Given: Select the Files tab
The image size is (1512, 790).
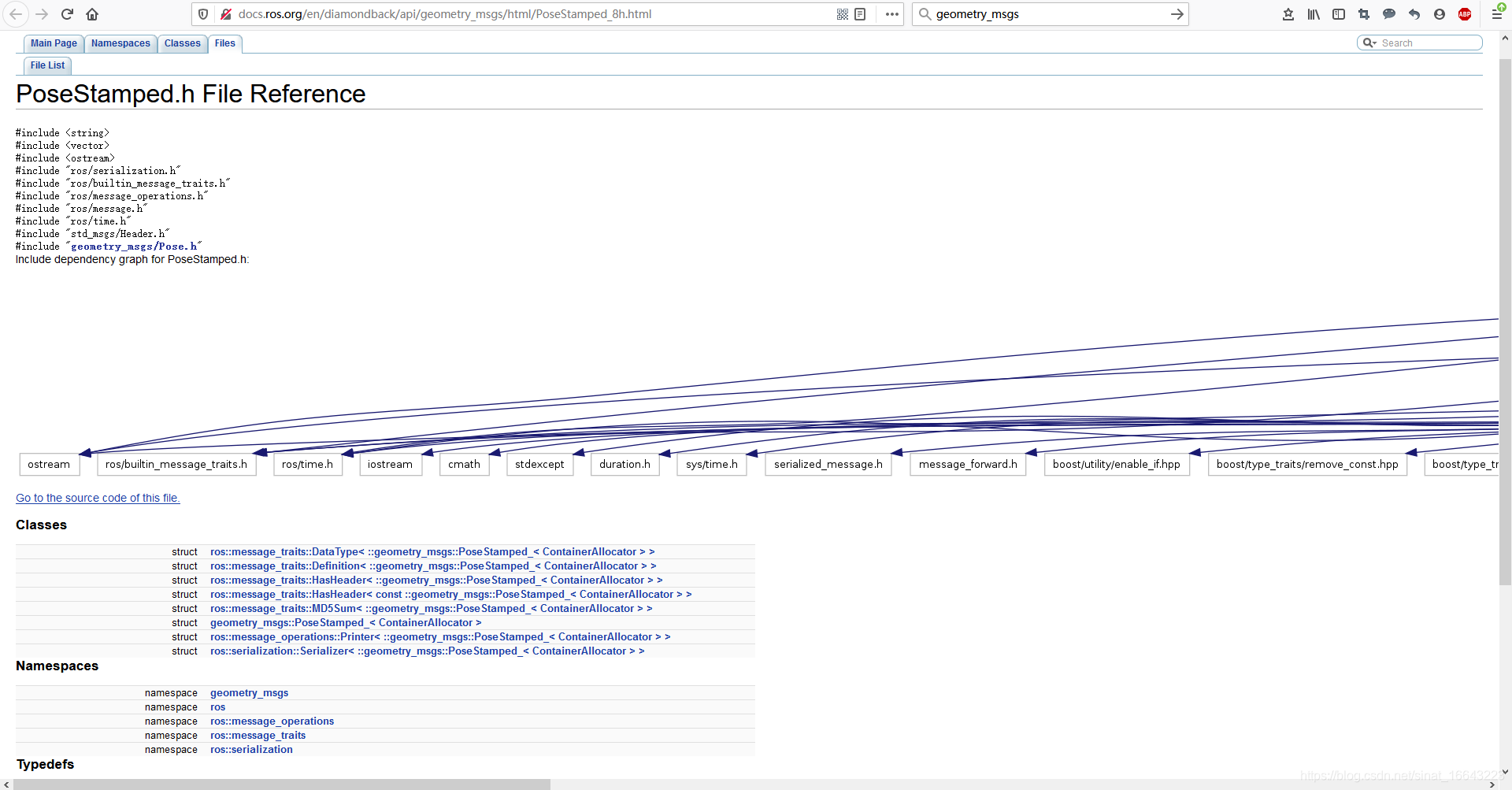Looking at the screenshot, I should coord(225,43).
